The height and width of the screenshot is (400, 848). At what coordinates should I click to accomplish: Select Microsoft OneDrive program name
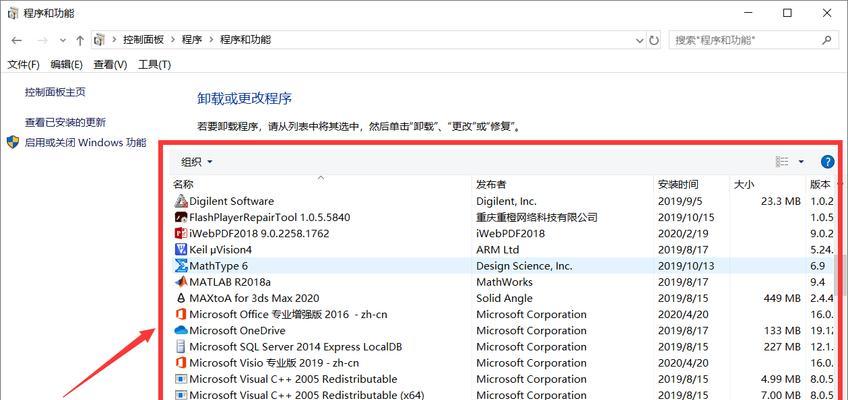click(237, 331)
